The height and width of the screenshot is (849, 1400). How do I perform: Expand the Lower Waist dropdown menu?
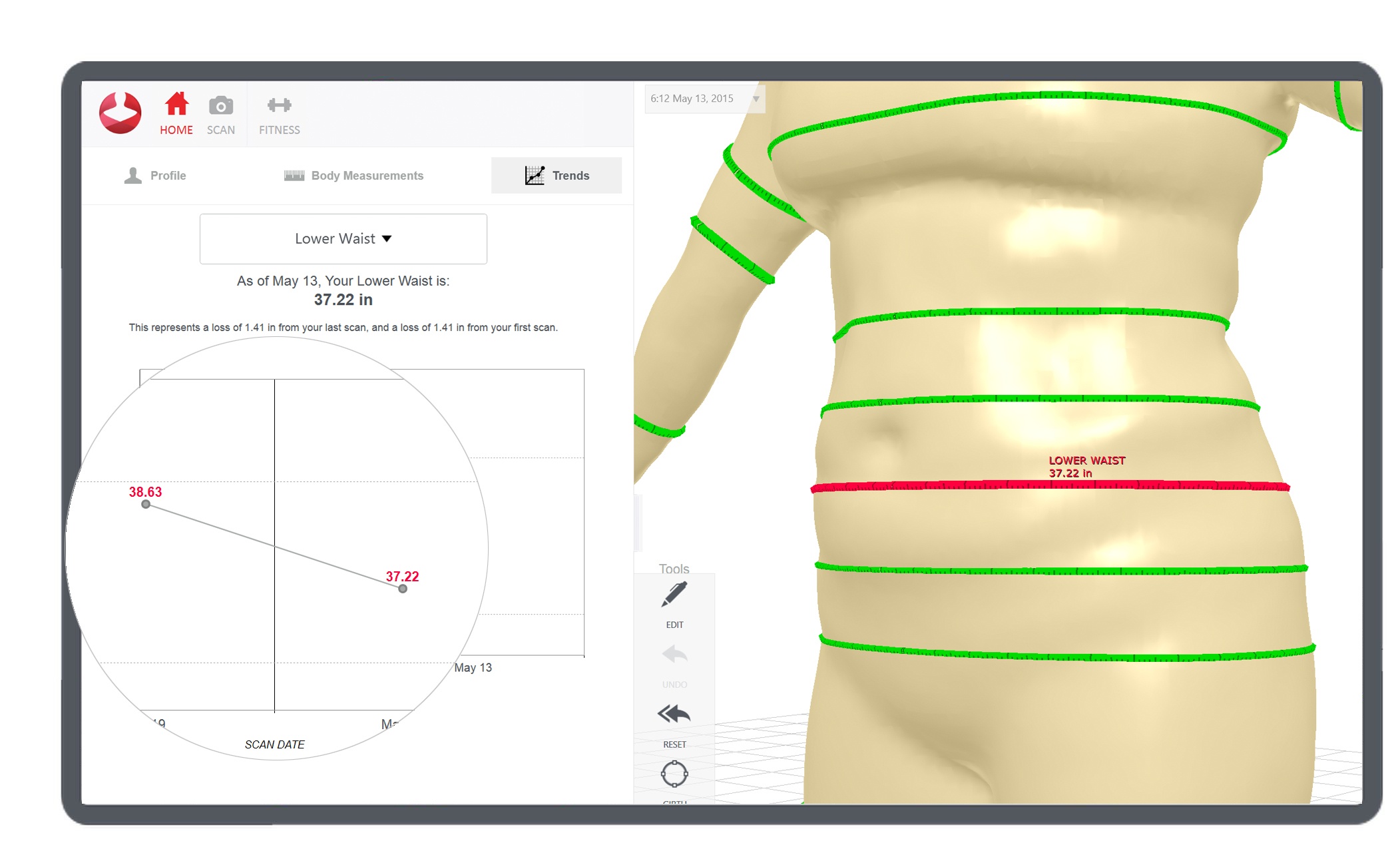[x=343, y=238]
